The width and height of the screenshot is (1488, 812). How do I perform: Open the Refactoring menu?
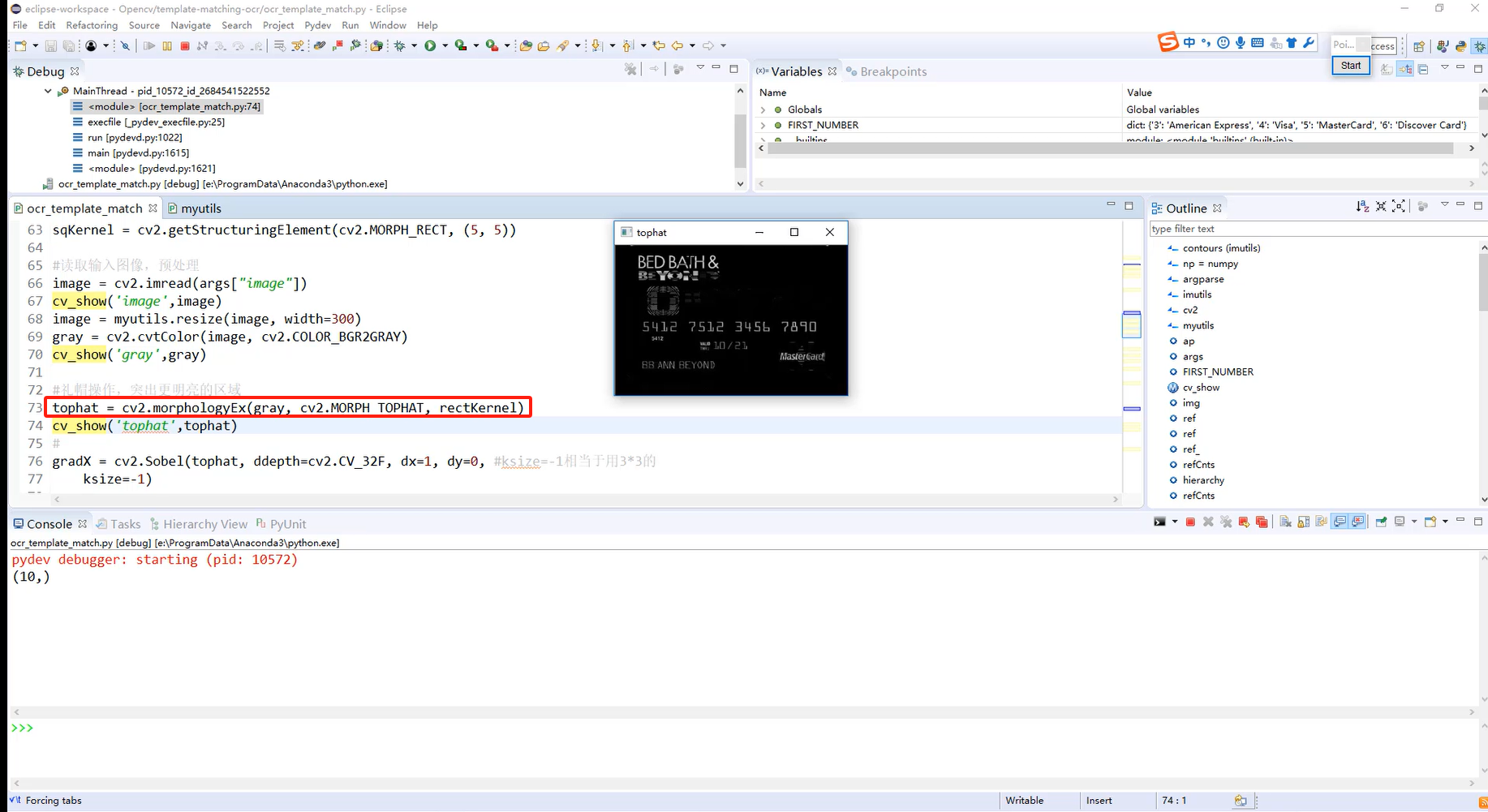(92, 25)
